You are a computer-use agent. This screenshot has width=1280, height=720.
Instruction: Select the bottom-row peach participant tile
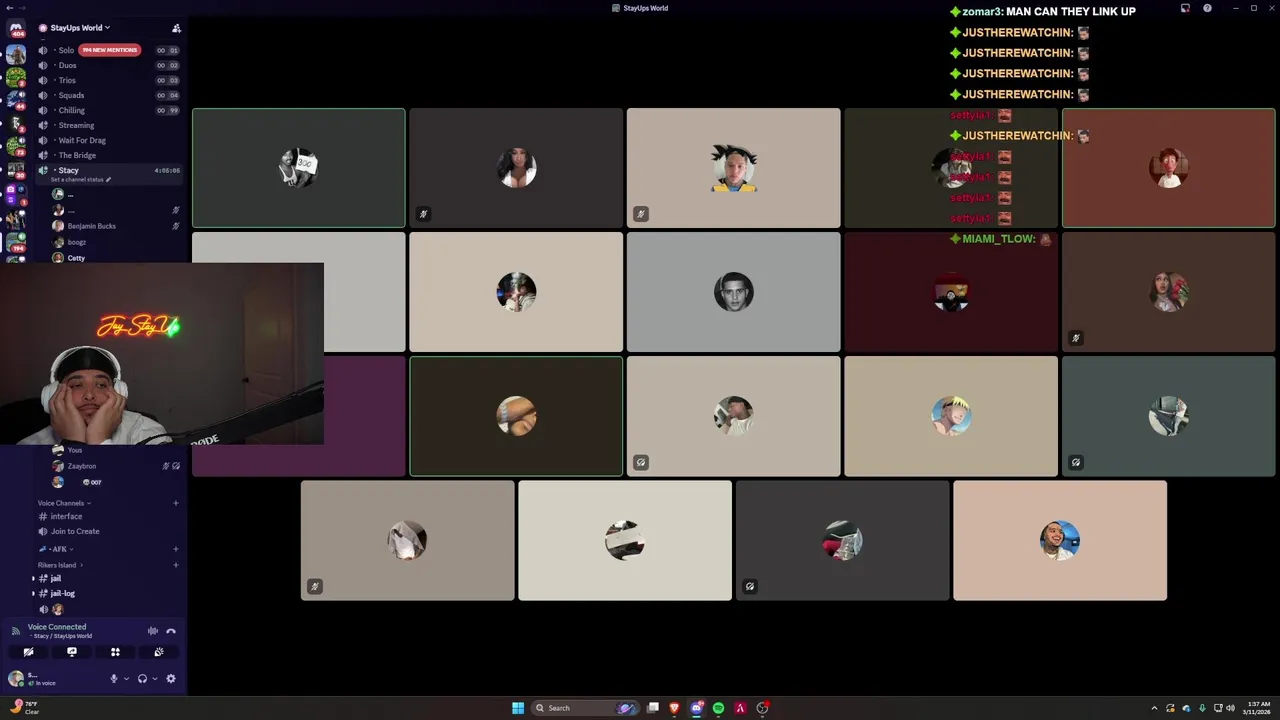1060,541
